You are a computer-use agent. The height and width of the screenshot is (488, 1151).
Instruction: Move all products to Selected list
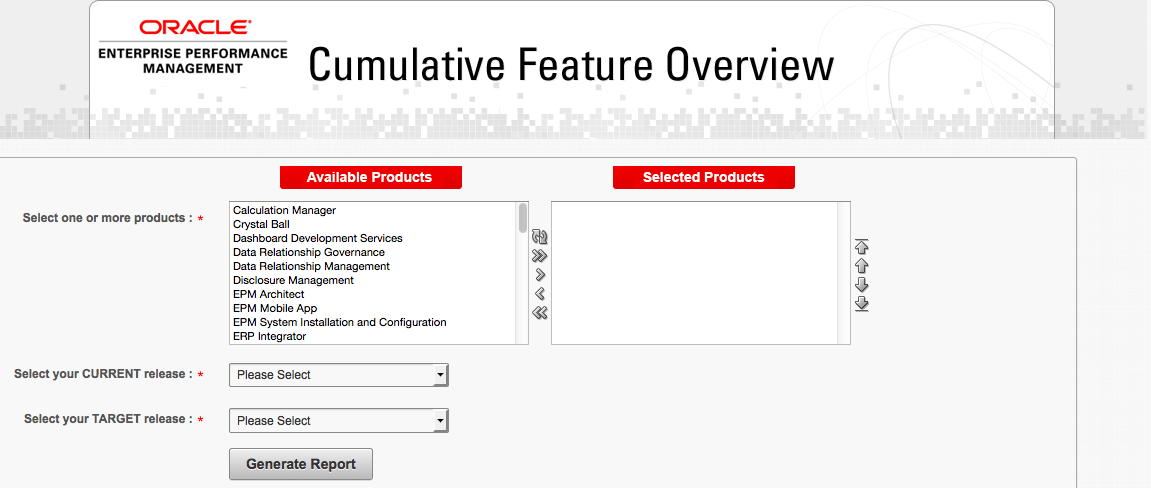(x=540, y=256)
